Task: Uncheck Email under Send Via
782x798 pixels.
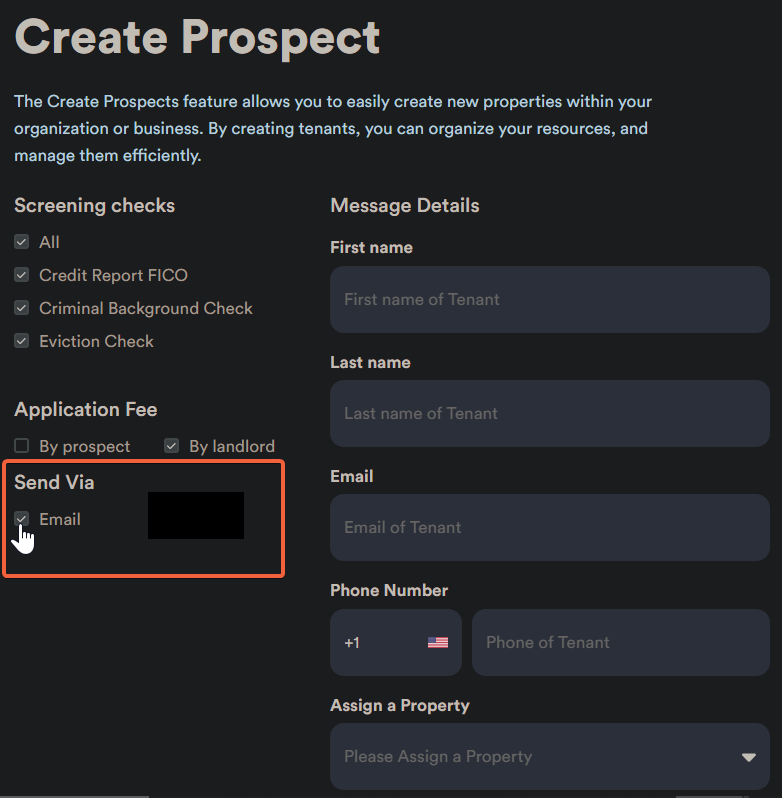Action: 22,519
